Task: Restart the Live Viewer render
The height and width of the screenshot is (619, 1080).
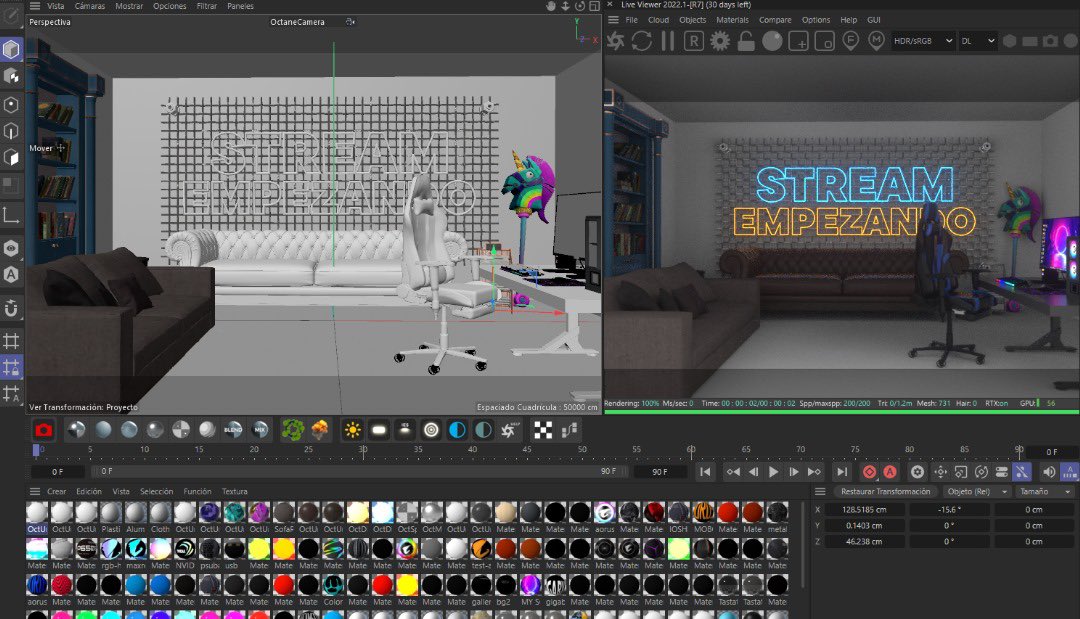Action: pyautogui.click(x=642, y=41)
